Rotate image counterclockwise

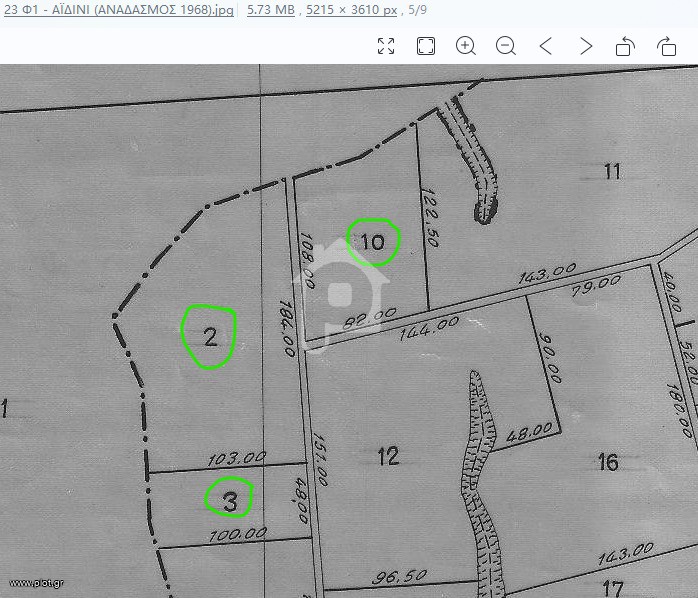pos(625,46)
